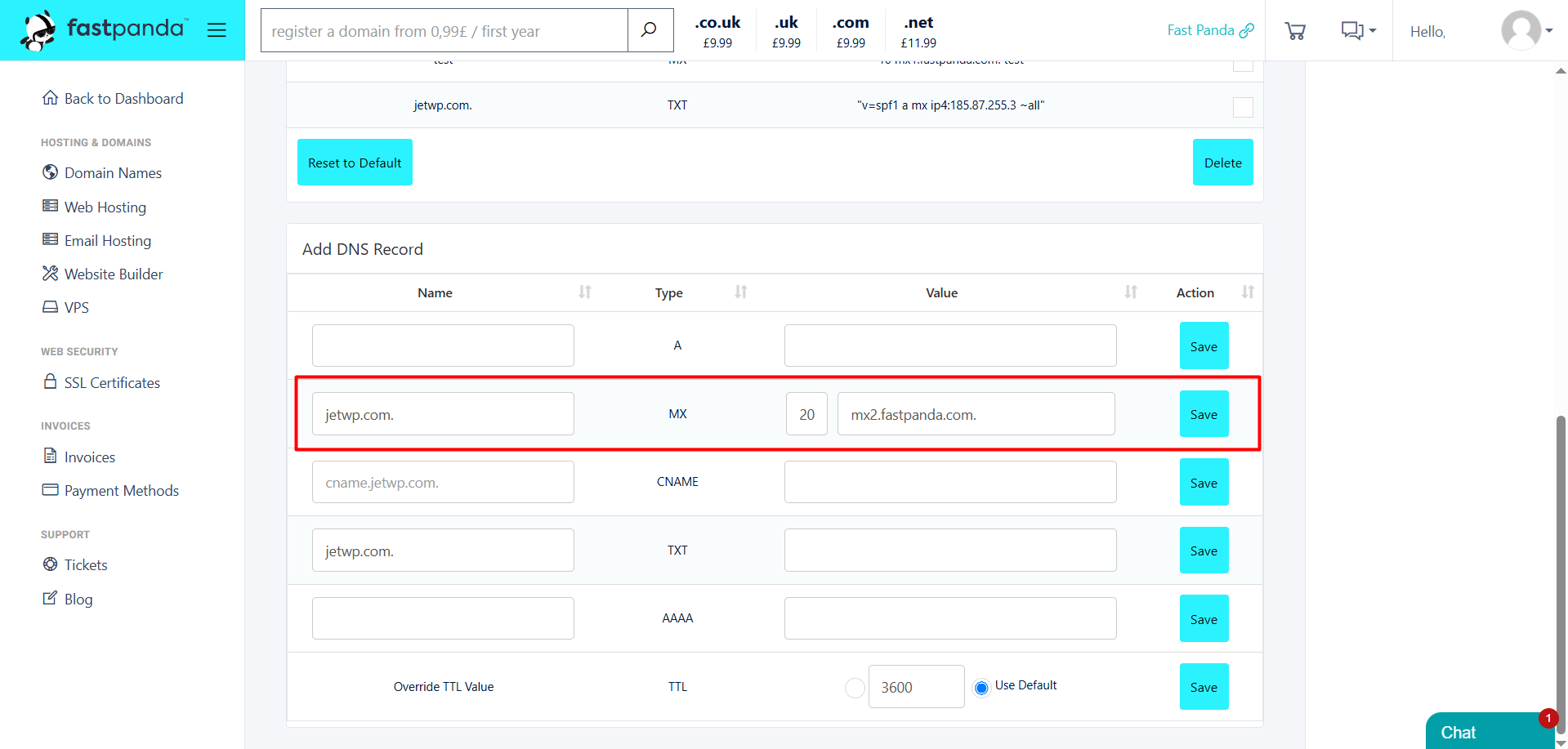Click Reset to Default button

click(355, 163)
